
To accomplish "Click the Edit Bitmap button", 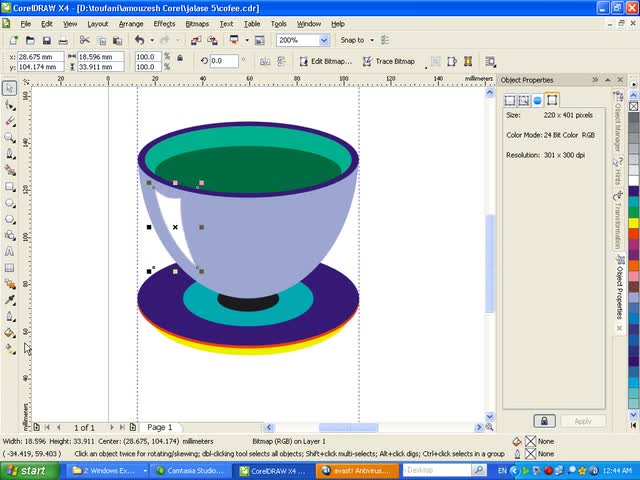I will click(325, 61).
